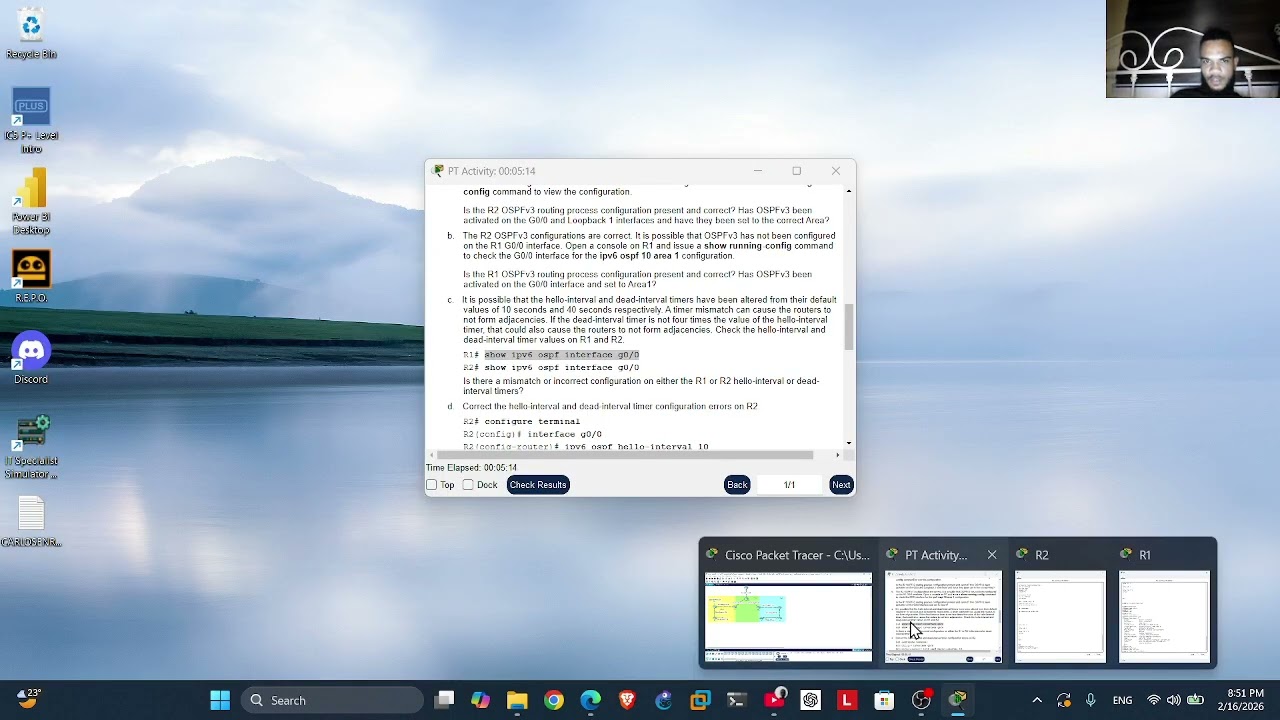Click the Next button in PT Activity

coord(841,485)
